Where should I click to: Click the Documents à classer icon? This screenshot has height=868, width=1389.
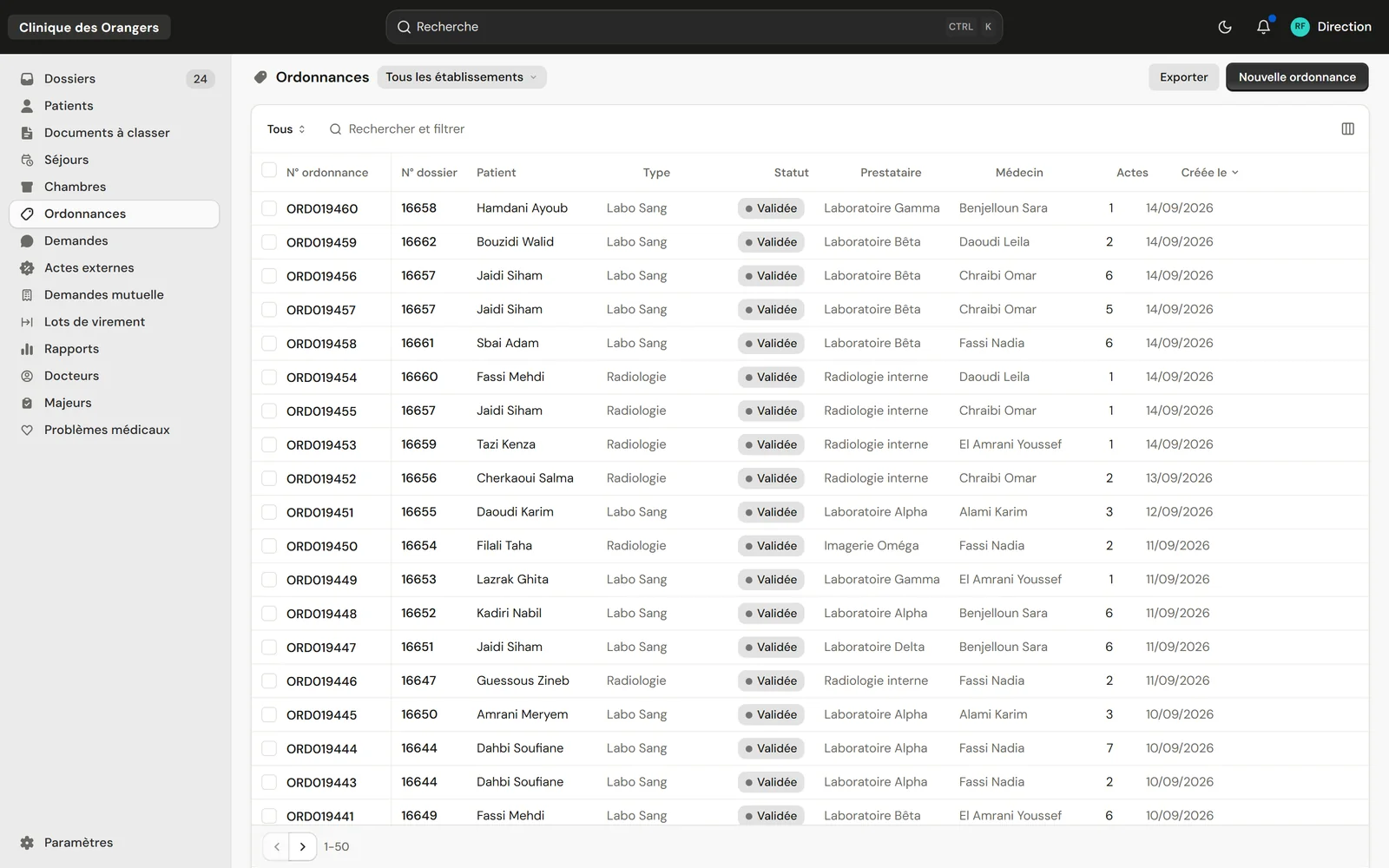27,133
